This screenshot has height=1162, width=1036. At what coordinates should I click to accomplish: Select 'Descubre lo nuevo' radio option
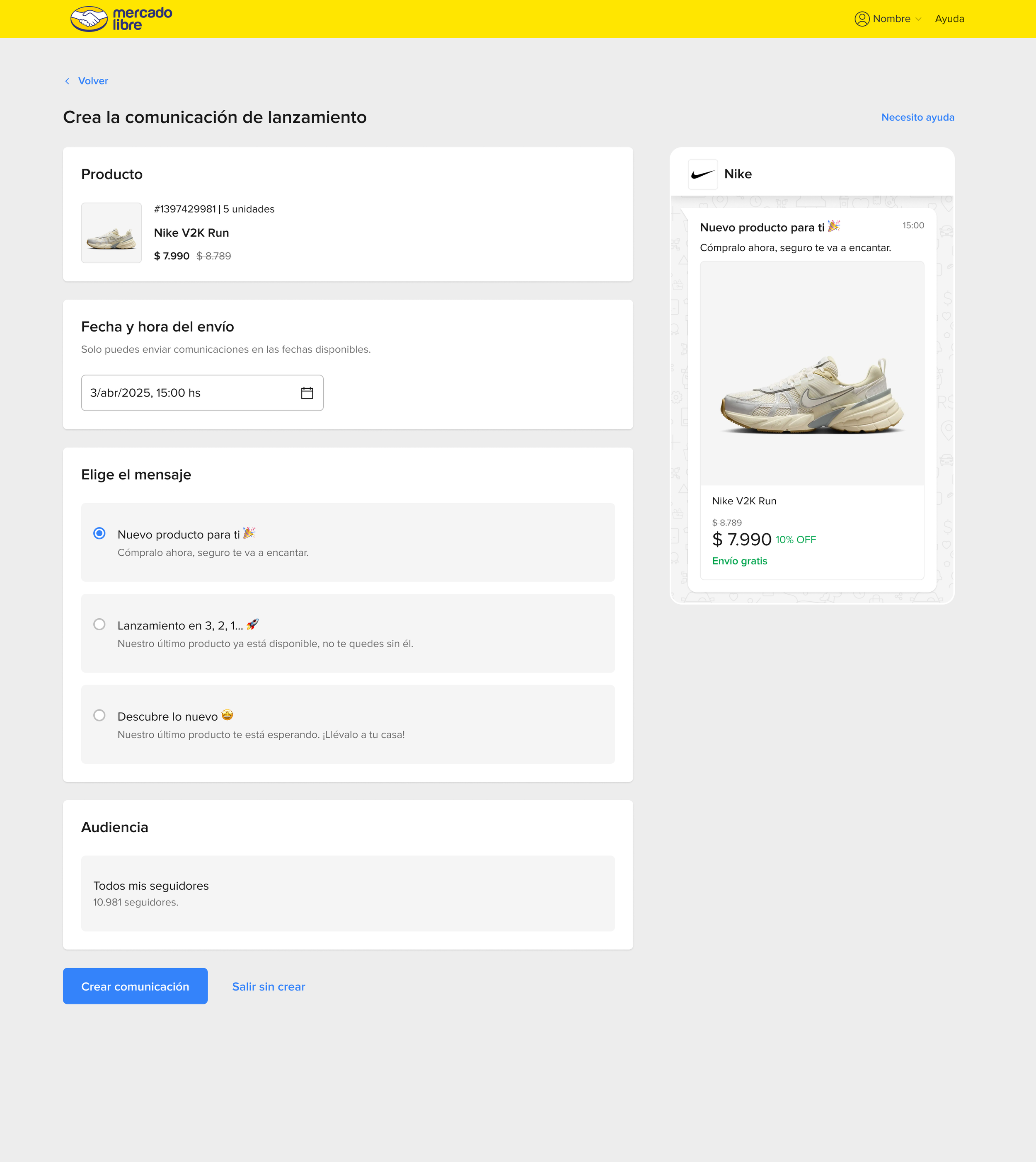(x=99, y=716)
